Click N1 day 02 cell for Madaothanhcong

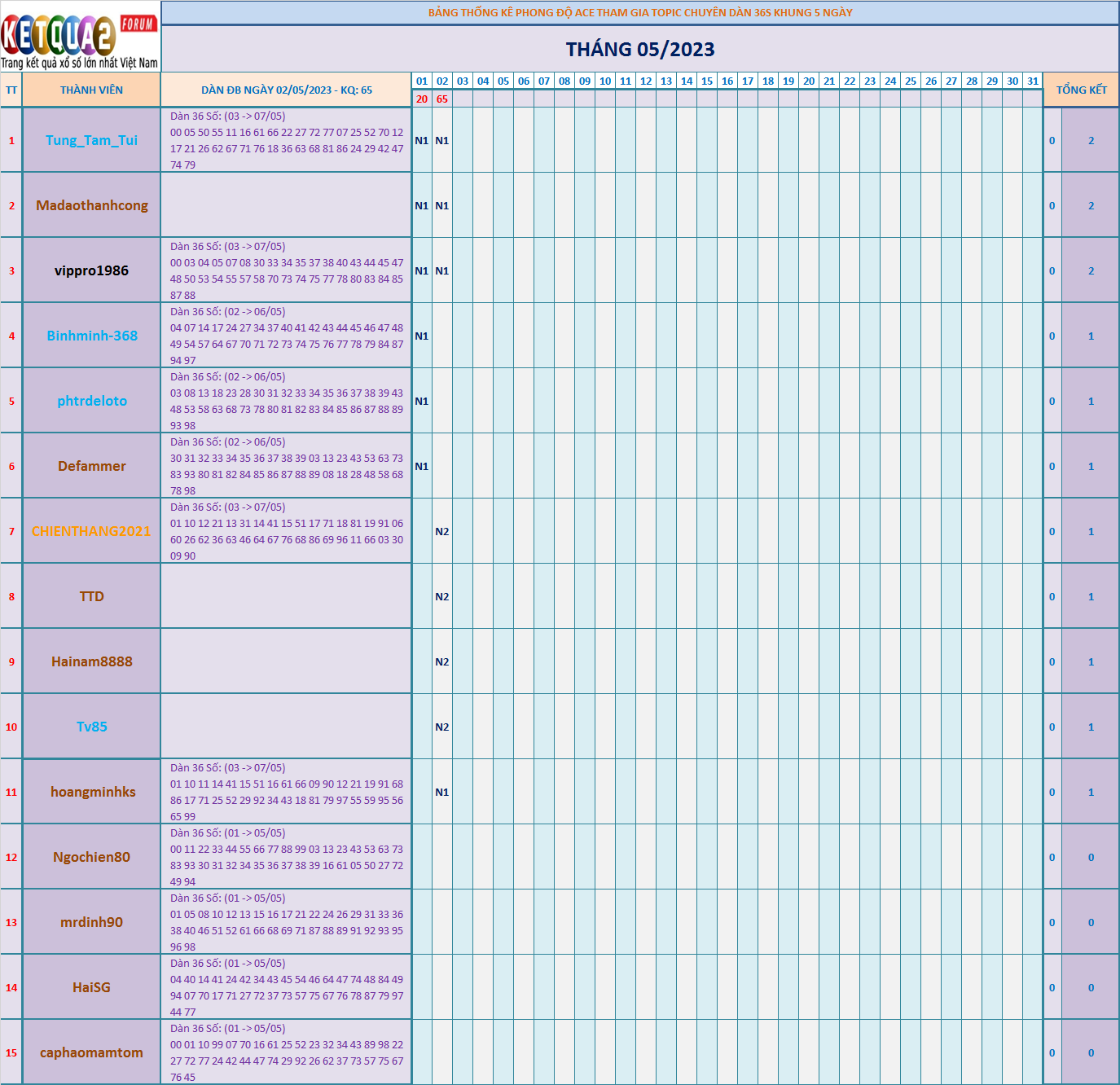(442, 205)
